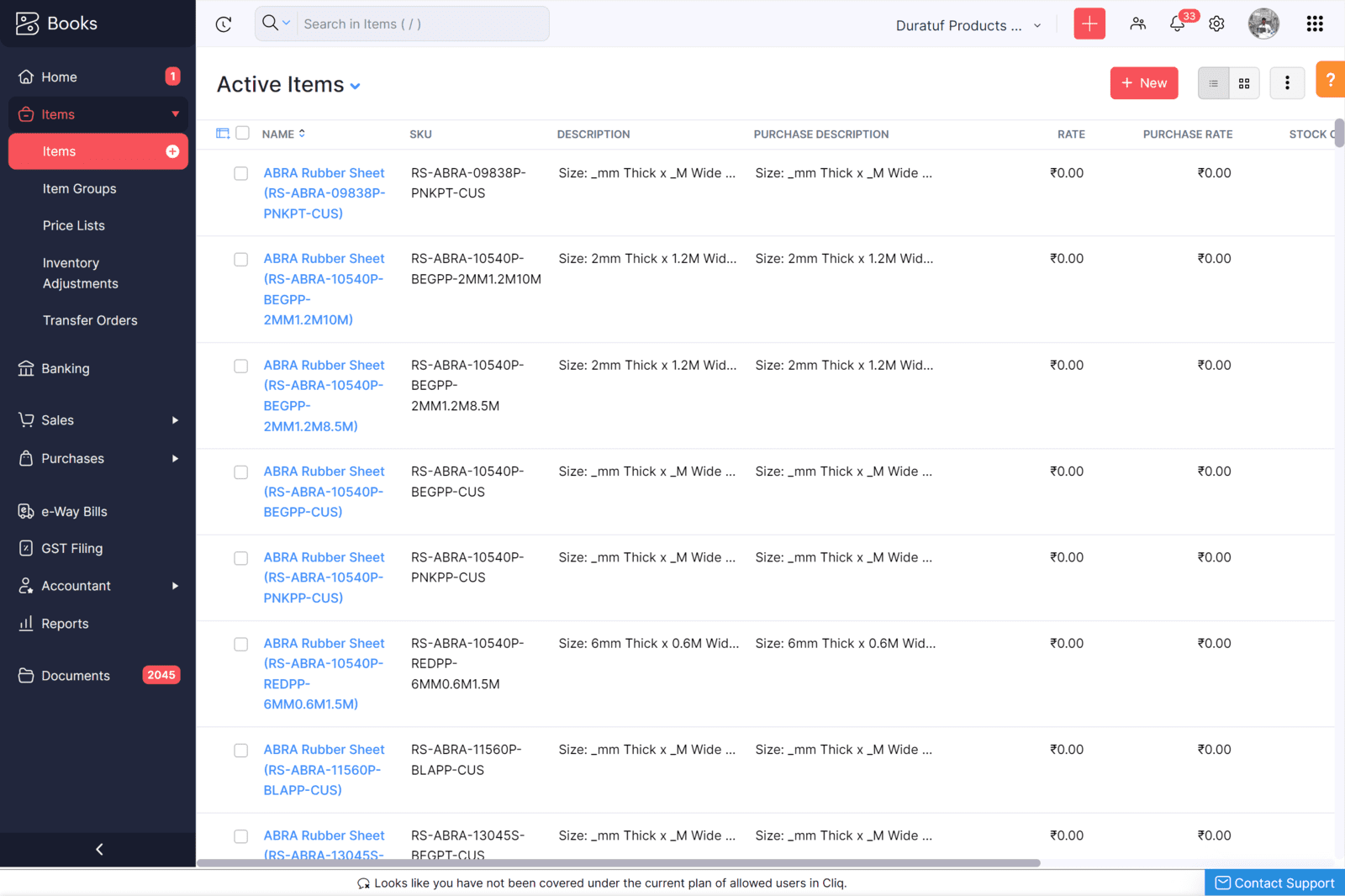This screenshot has width=1345, height=896.
Task: Open the three-dot more options menu
Action: (x=1287, y=83)
